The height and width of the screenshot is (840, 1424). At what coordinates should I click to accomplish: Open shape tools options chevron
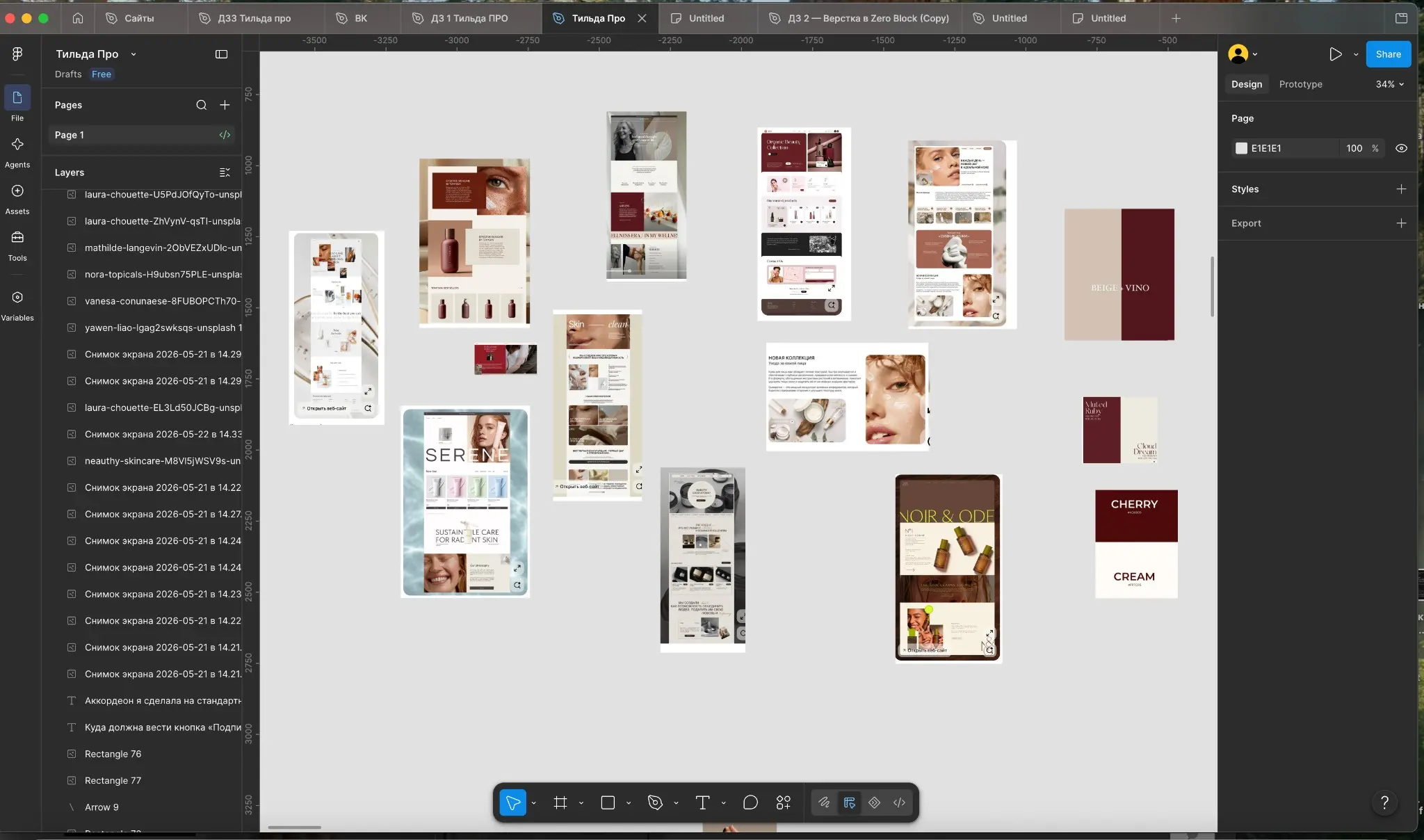pos(629,803)
